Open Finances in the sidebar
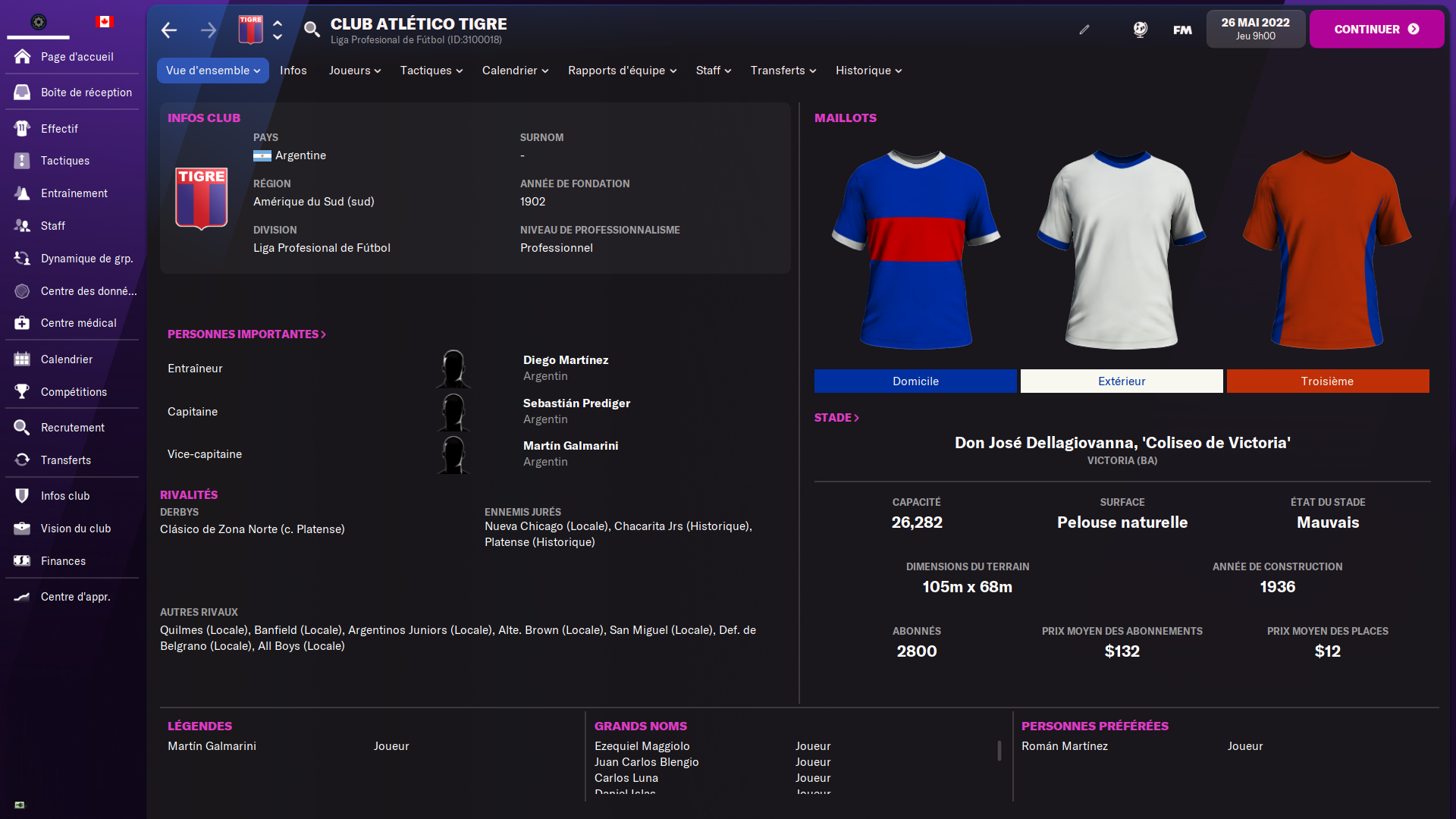The height and width of the screenshot is (819, 1456). tap(63, 561)
